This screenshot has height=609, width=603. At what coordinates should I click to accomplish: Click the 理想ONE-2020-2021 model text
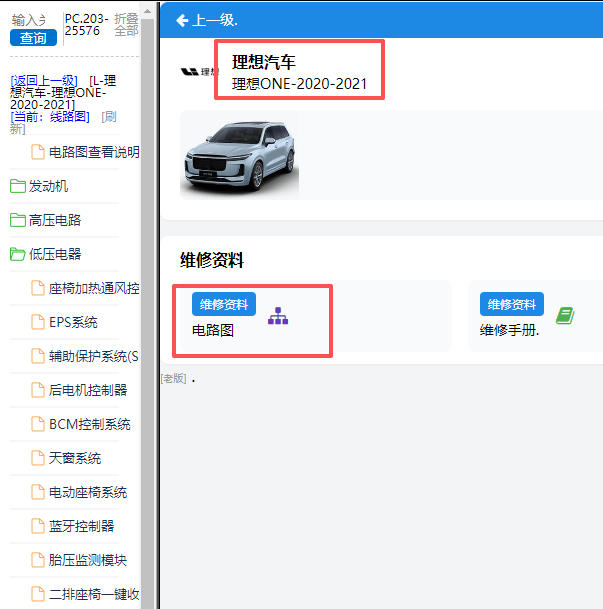(x=299, y=84)
